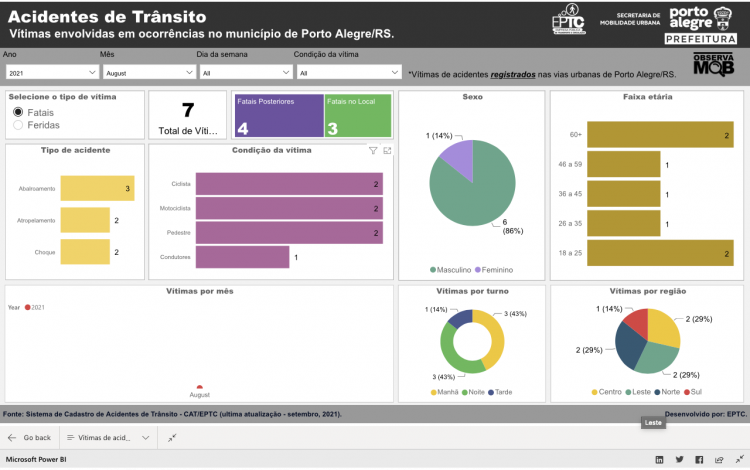Click the 2021 year legend item

click(34, 307)
